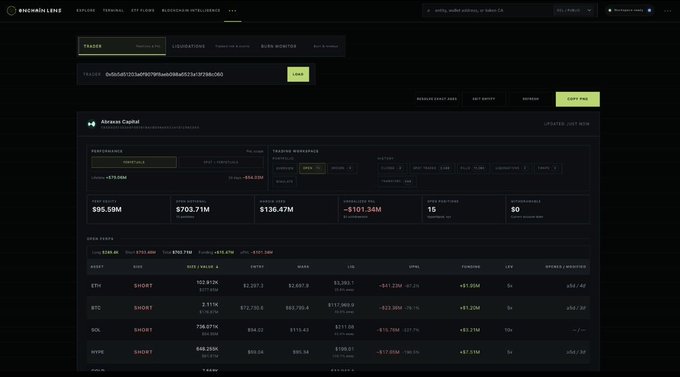Open the more navigation ellipsis menu
The width and height of the screenshot is (680, 377).
(x=232, y=11)
